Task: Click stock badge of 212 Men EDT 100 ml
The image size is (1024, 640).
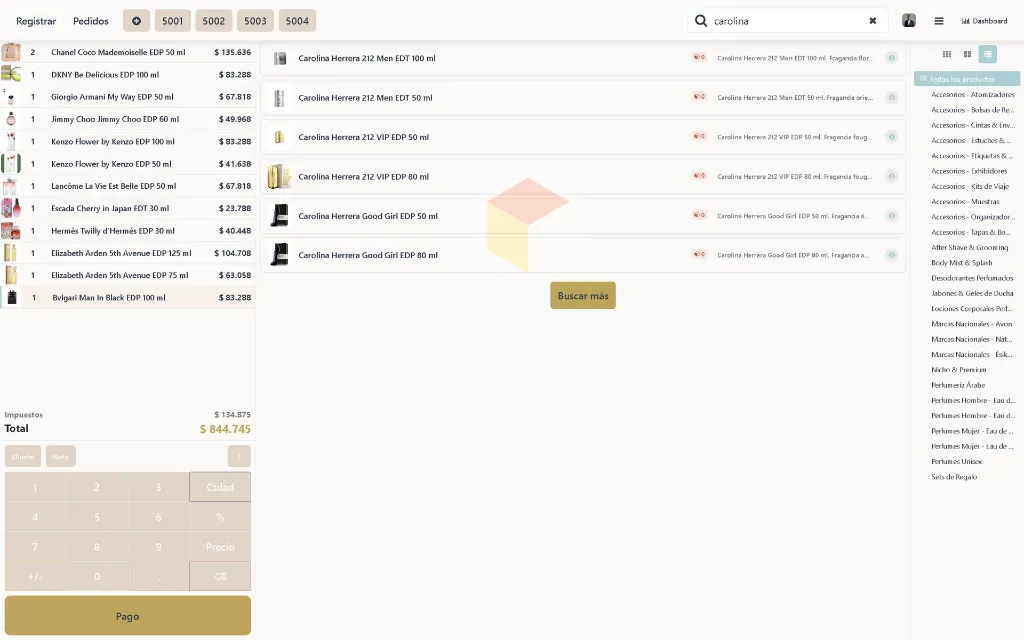Action: coord(699,57)
